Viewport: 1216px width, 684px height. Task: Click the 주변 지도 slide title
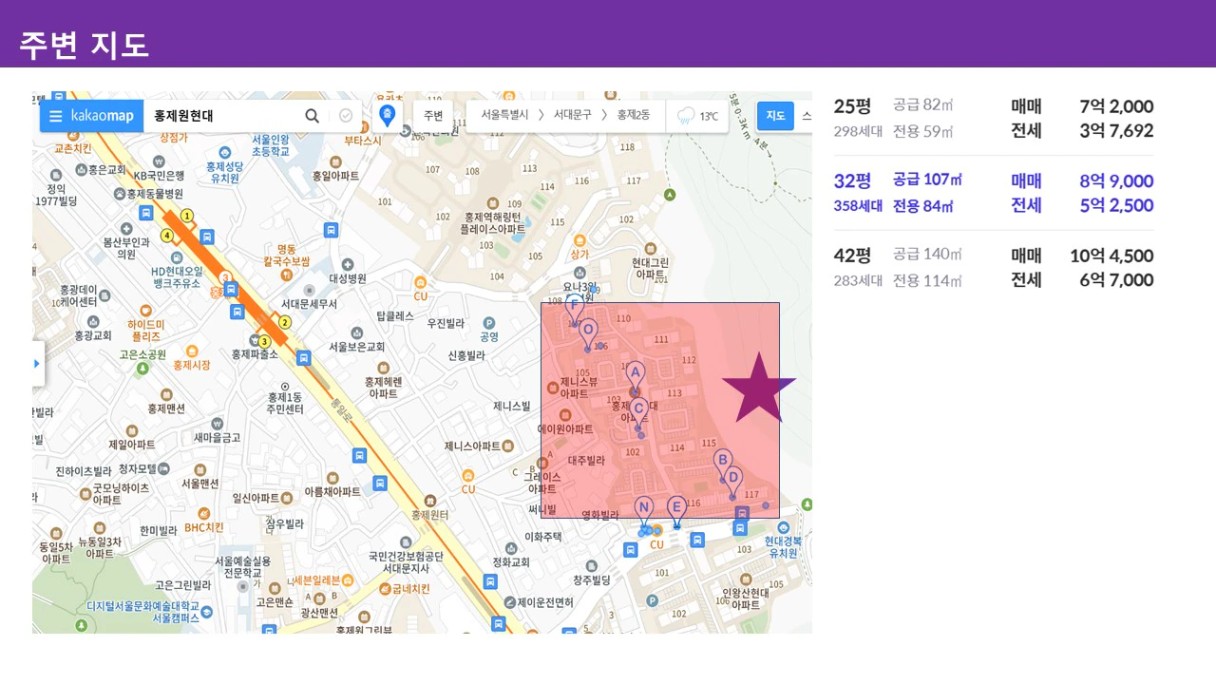[84, 45]
